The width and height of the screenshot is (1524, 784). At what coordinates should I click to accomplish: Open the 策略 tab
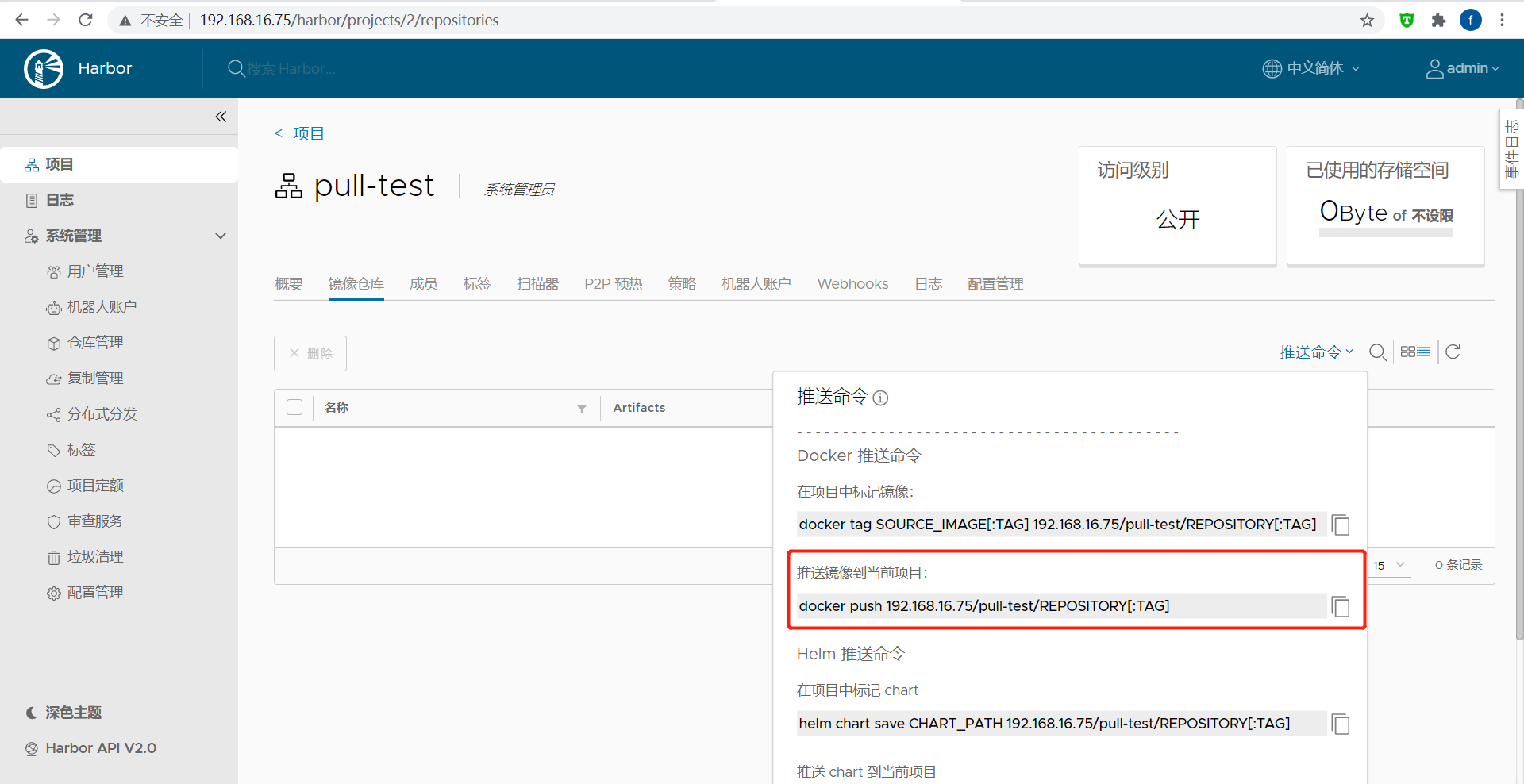click(x=682, y=284)
